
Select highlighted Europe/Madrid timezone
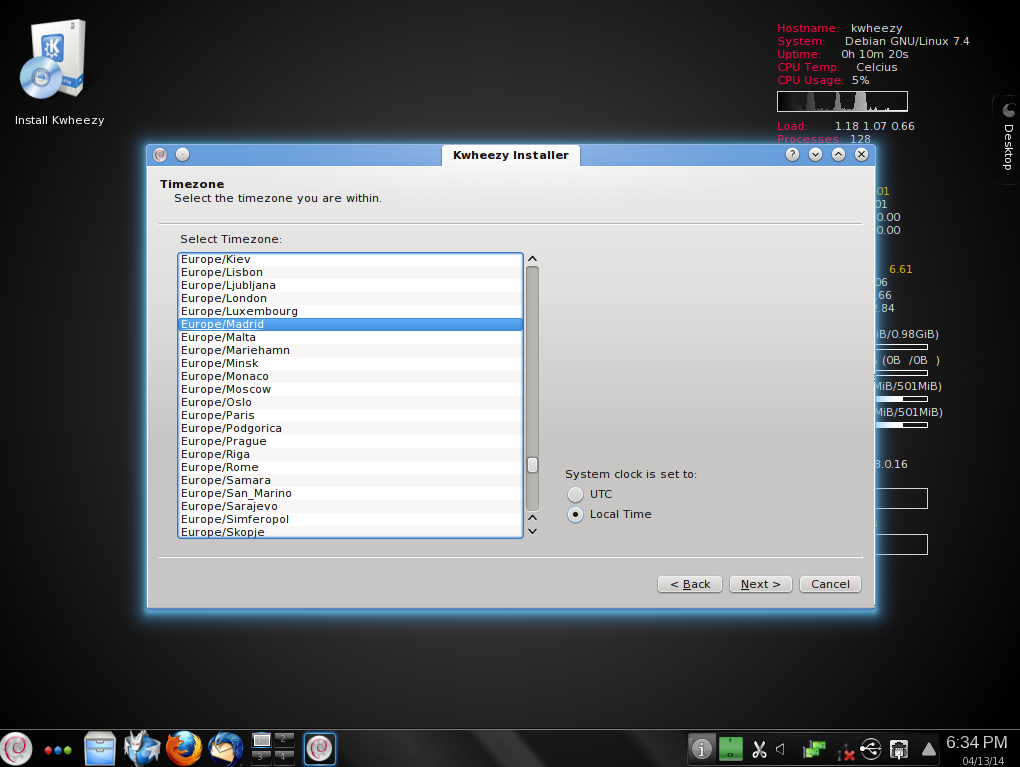350,324
